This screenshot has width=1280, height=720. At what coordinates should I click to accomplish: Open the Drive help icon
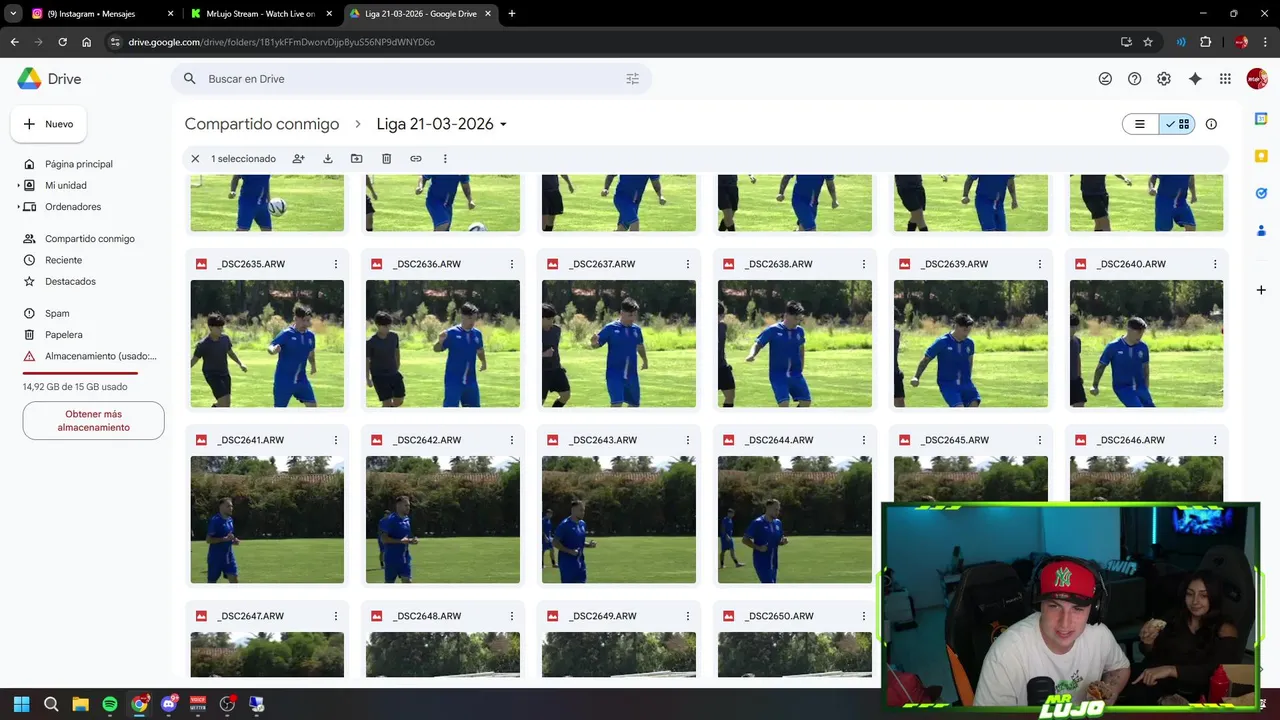(1134, 79)
